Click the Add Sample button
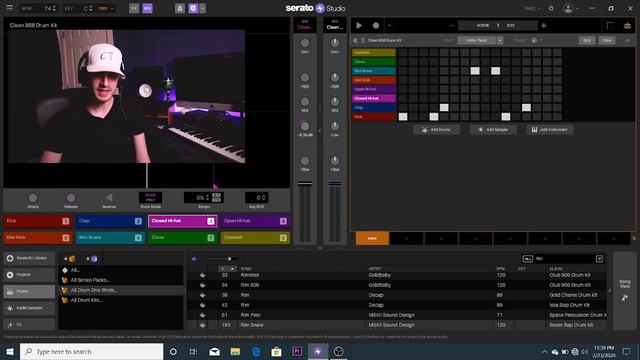The width and height of the screenshot is (640, 360). (x=493, y=130)
